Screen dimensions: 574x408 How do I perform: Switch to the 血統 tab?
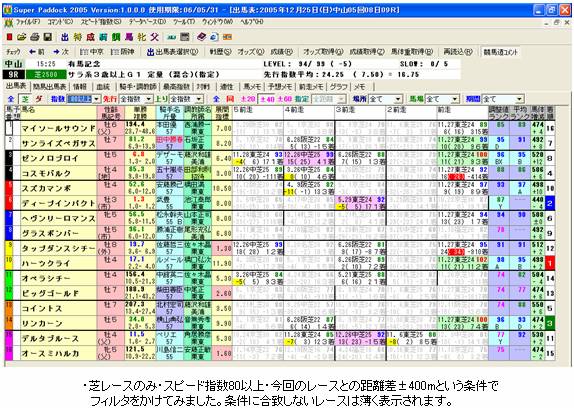pos(103,87)
